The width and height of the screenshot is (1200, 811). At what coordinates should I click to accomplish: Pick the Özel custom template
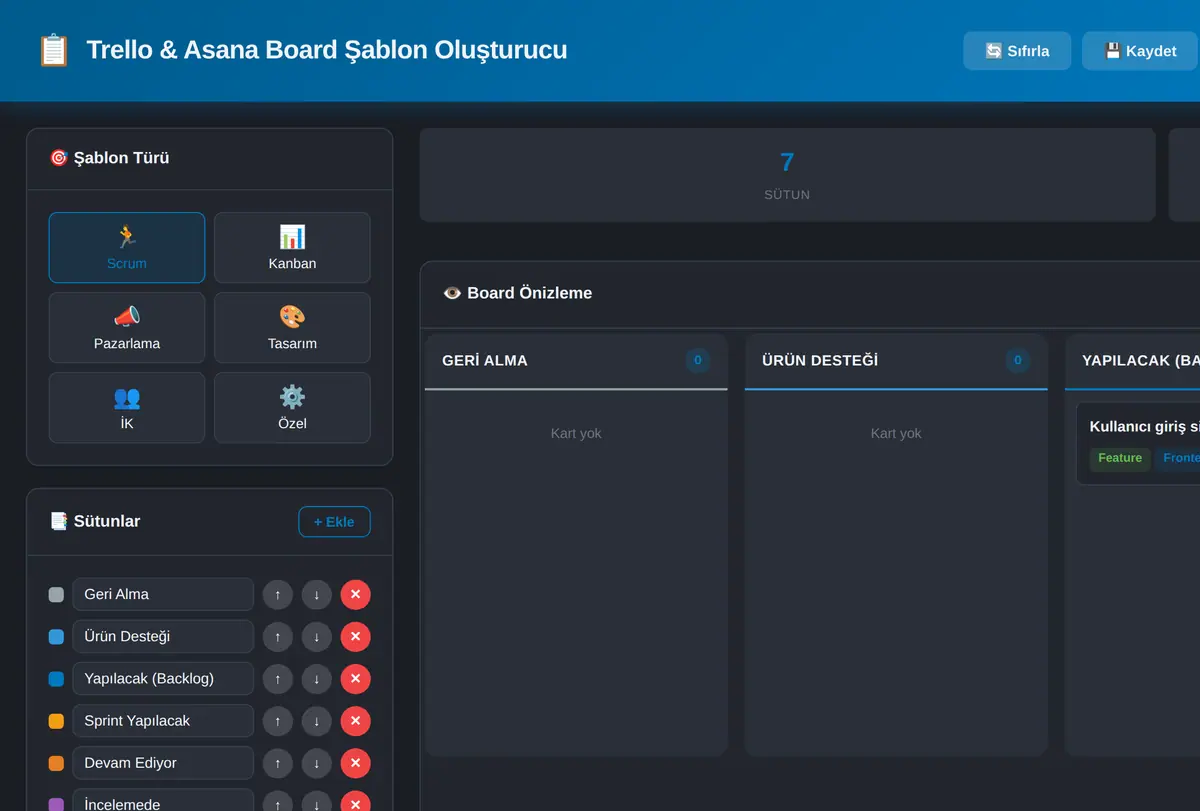292,408
